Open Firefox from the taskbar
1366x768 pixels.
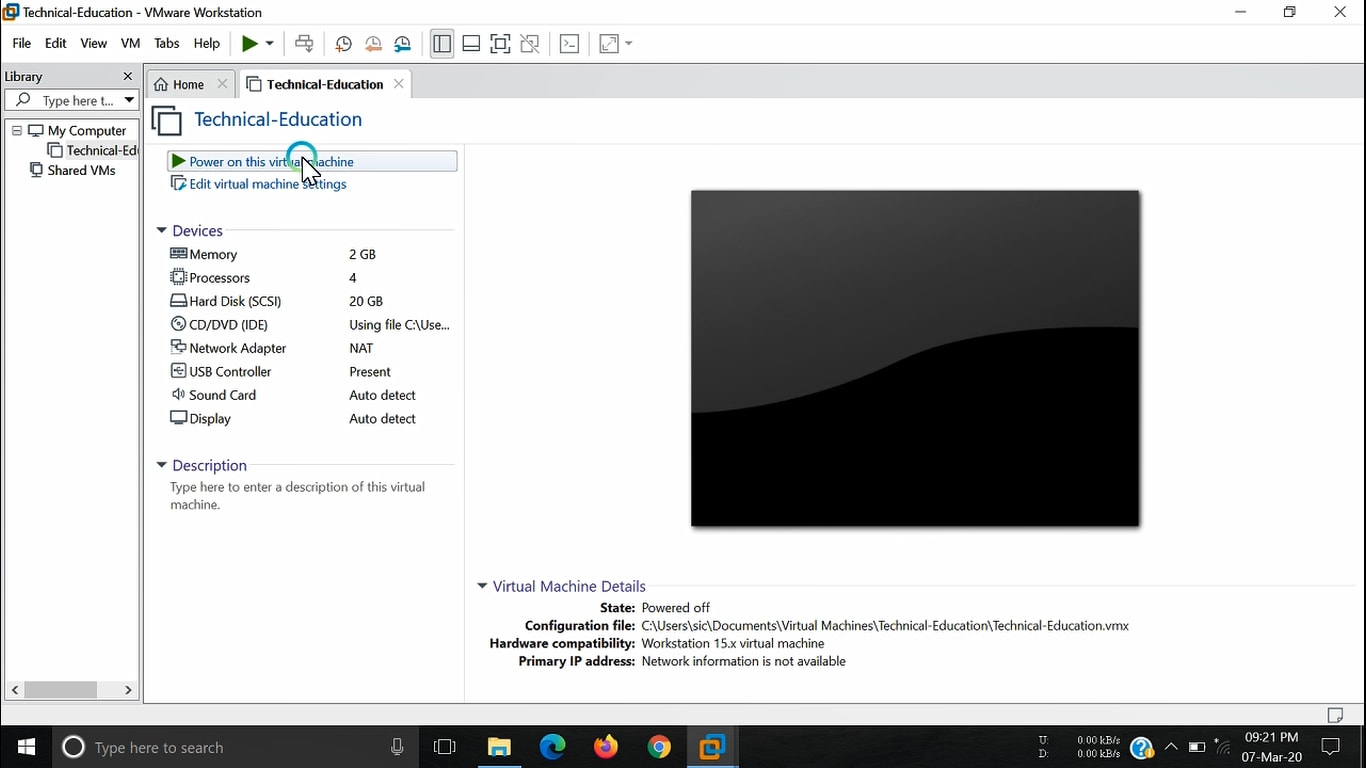coord(606,747)
